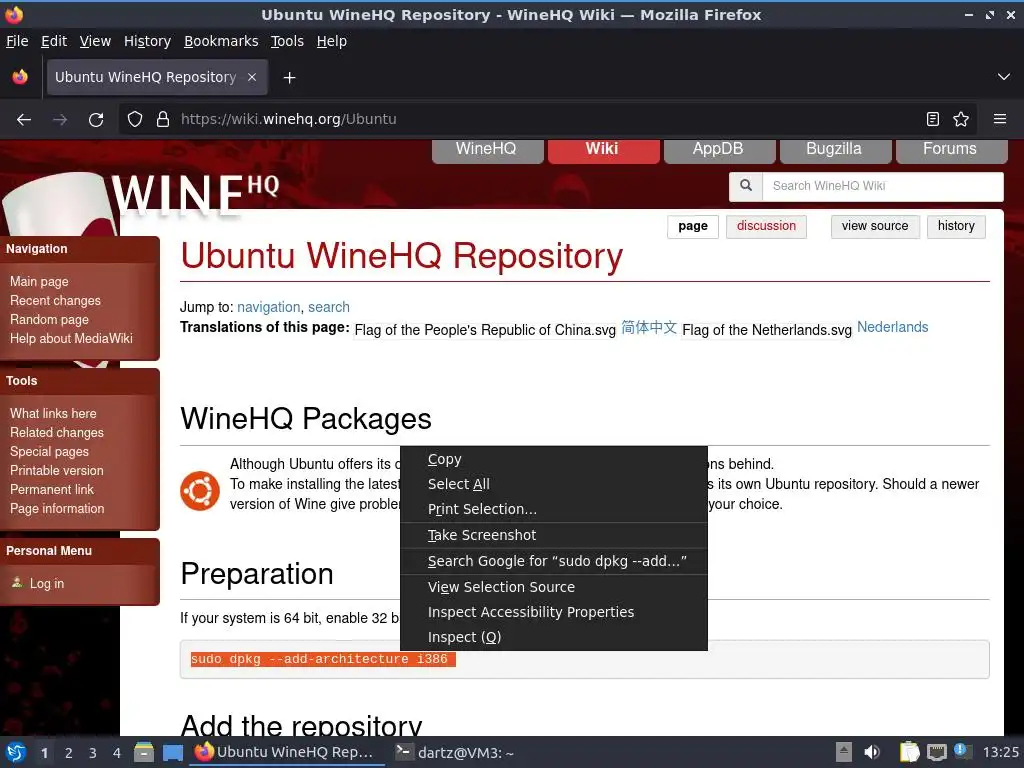Click the forward navigation arrow

(x=60, y=120)
